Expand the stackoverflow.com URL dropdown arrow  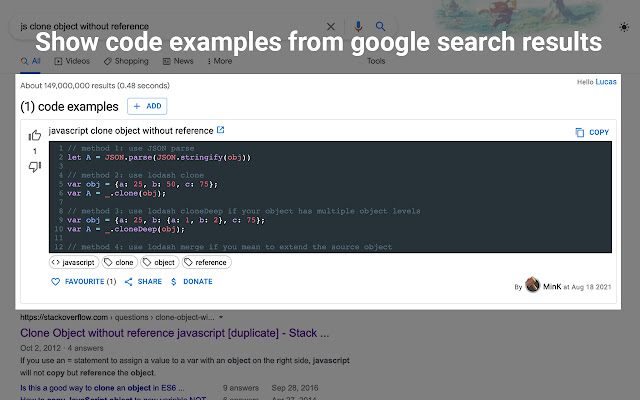pyautogui.click(x=221, y=317)
